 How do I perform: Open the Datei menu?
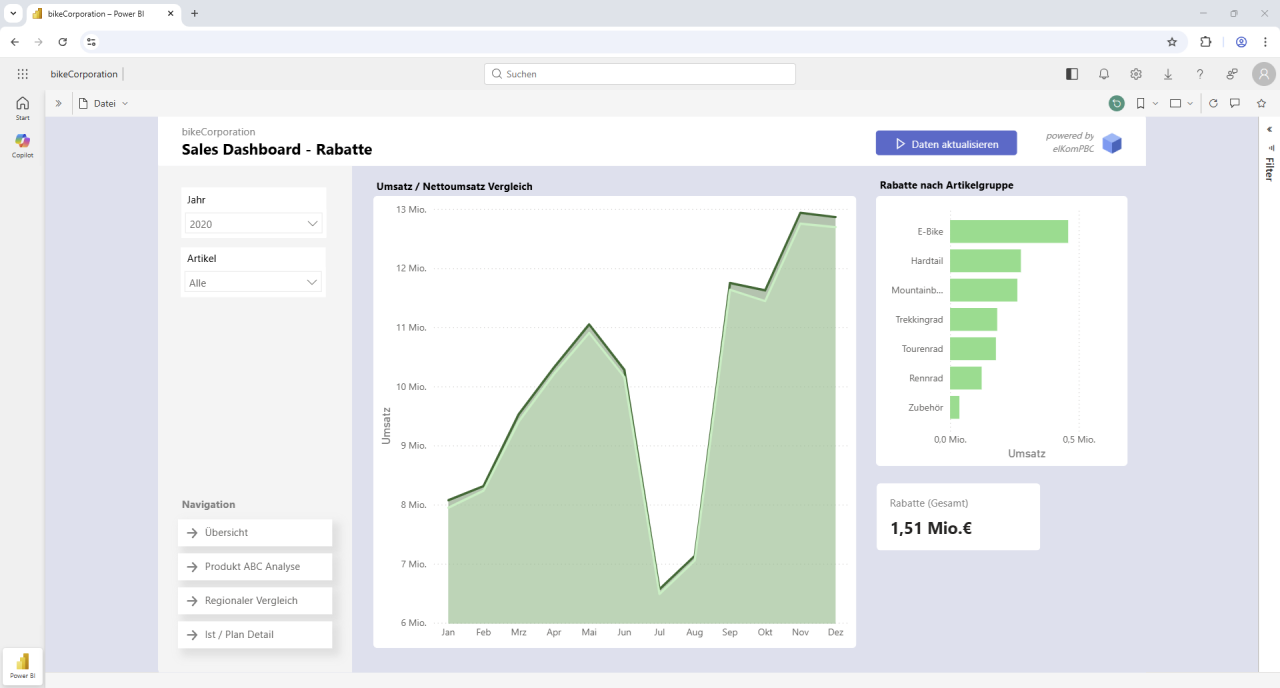pos(103,103)
